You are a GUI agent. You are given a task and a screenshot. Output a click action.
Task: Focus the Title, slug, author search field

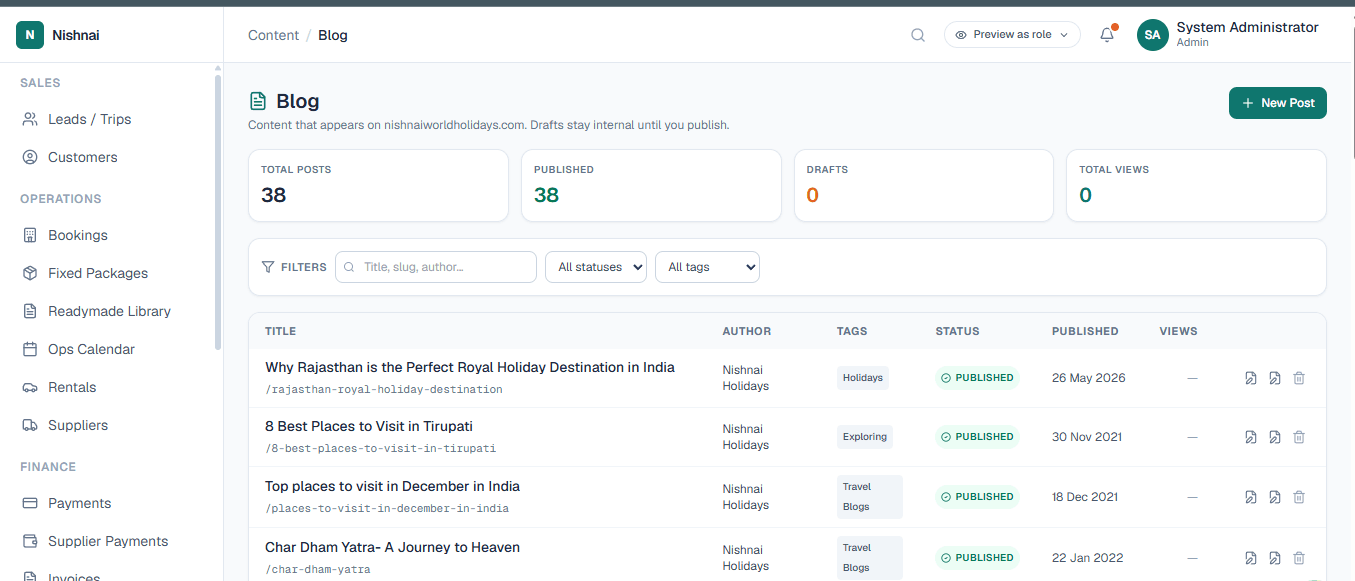[x=436, y=267]
